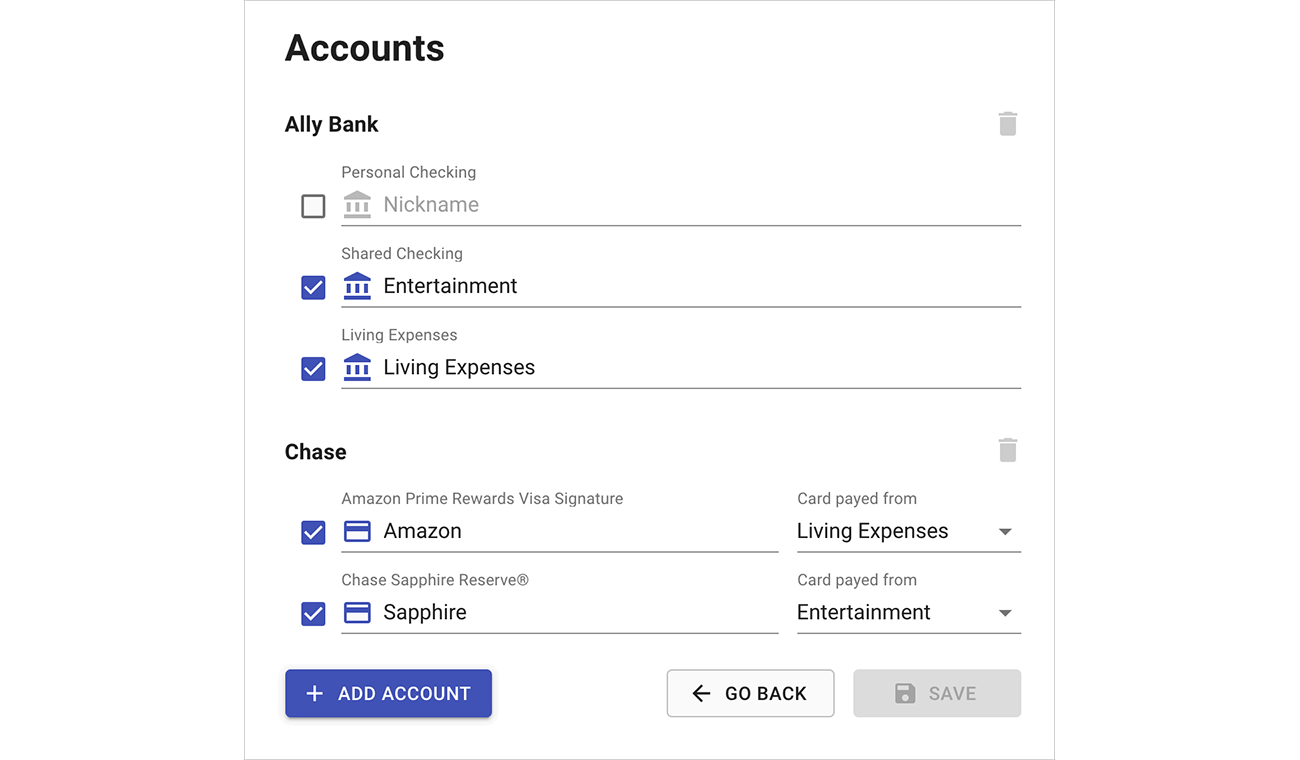Toggle the Amazon Prime Rewards Visa checkbox

pos(313,532)
